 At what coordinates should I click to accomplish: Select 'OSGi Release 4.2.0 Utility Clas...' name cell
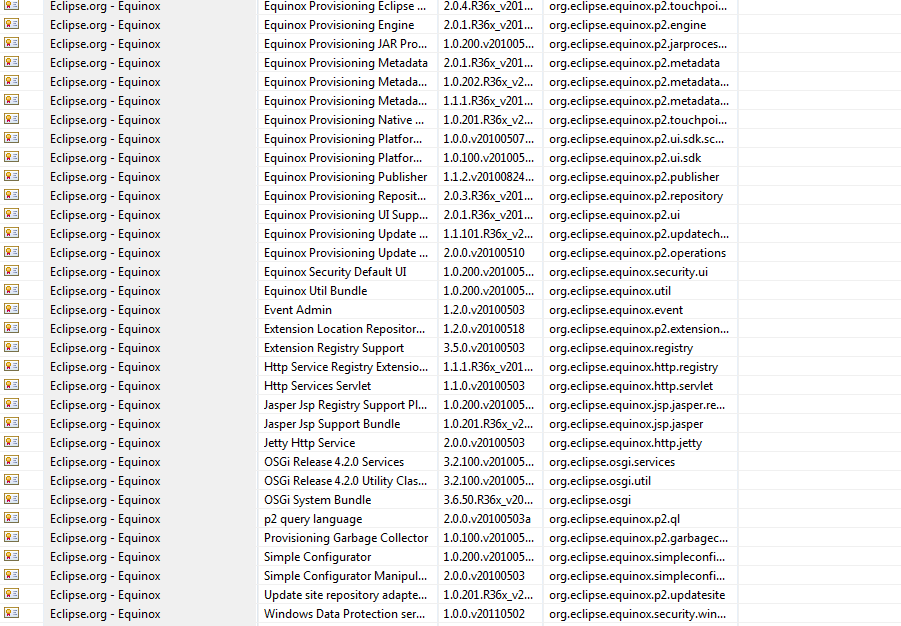pyautogui.click(x=345, y=480)
